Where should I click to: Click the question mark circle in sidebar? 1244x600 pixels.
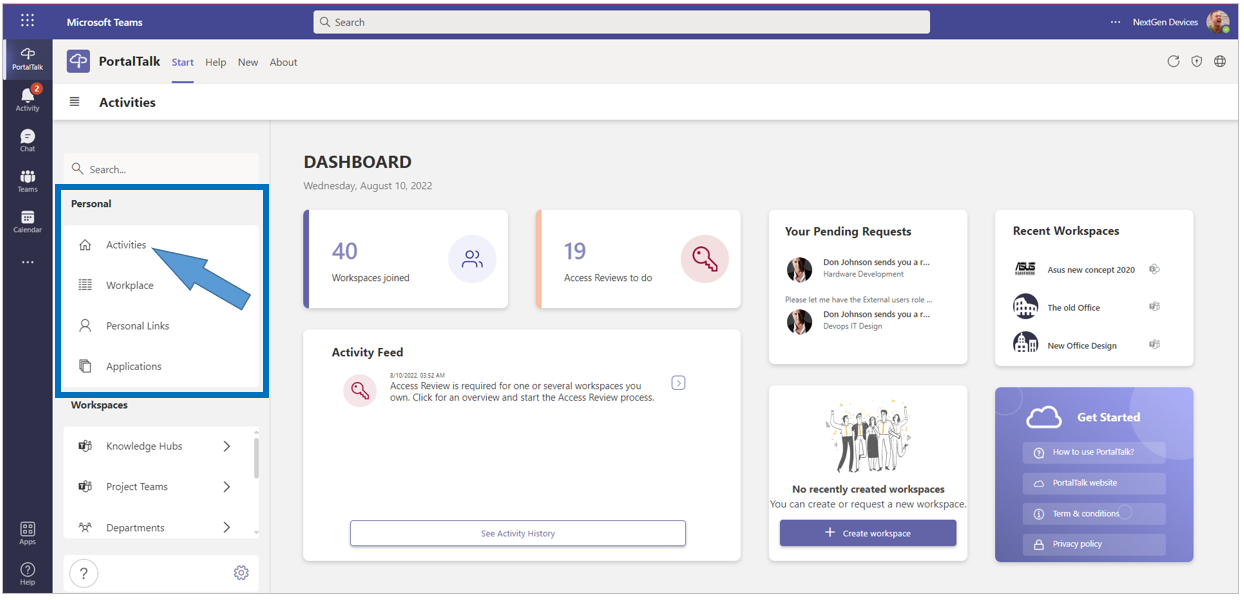coord(83,573)
